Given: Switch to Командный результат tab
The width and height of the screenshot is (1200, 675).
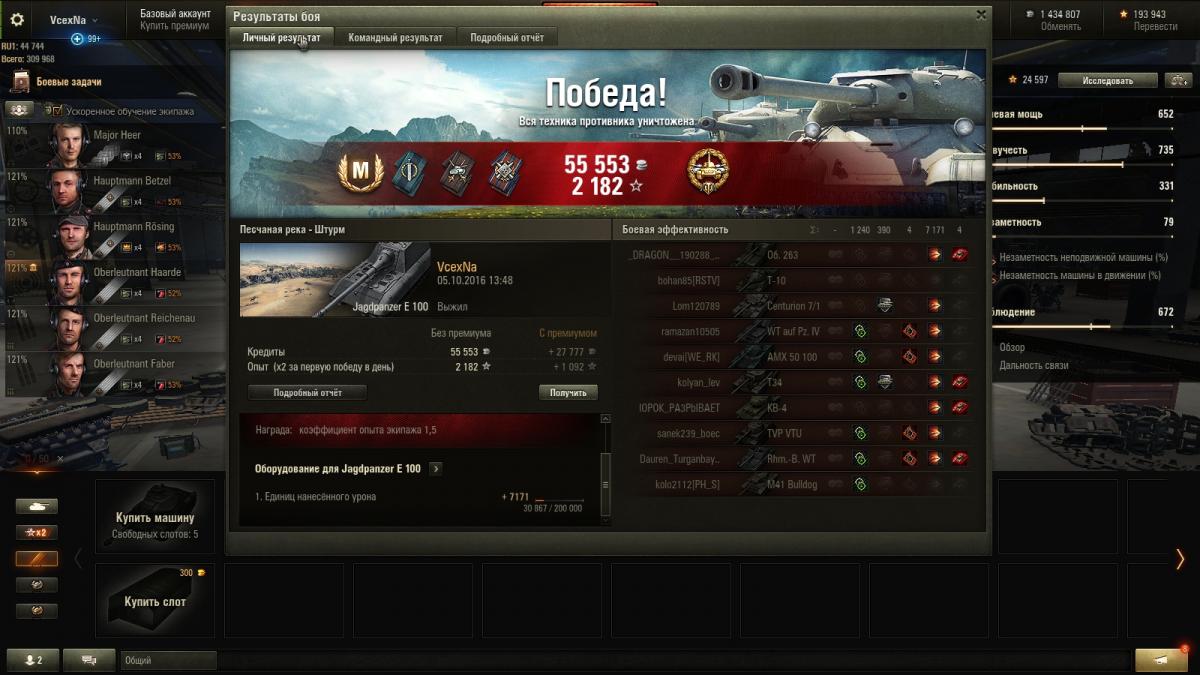Looking at the screenshot, I should point(395,38).
